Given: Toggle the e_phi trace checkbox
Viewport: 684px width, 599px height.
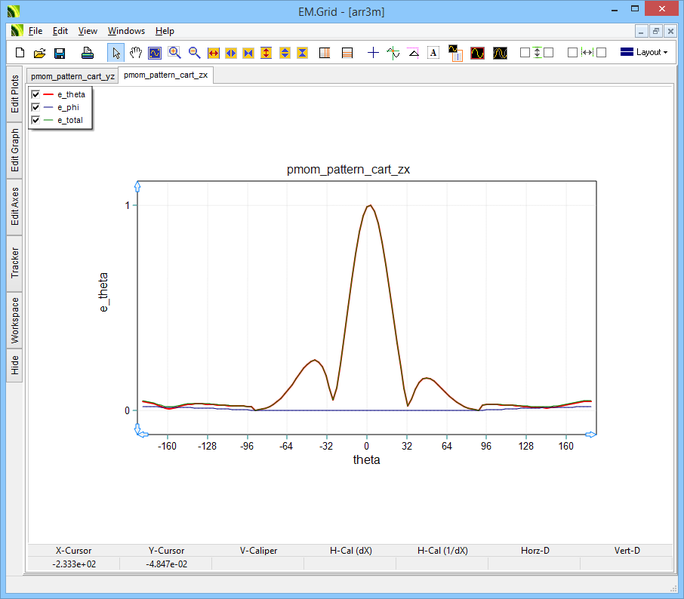Looking at the screenshot, I should point(36,107).
